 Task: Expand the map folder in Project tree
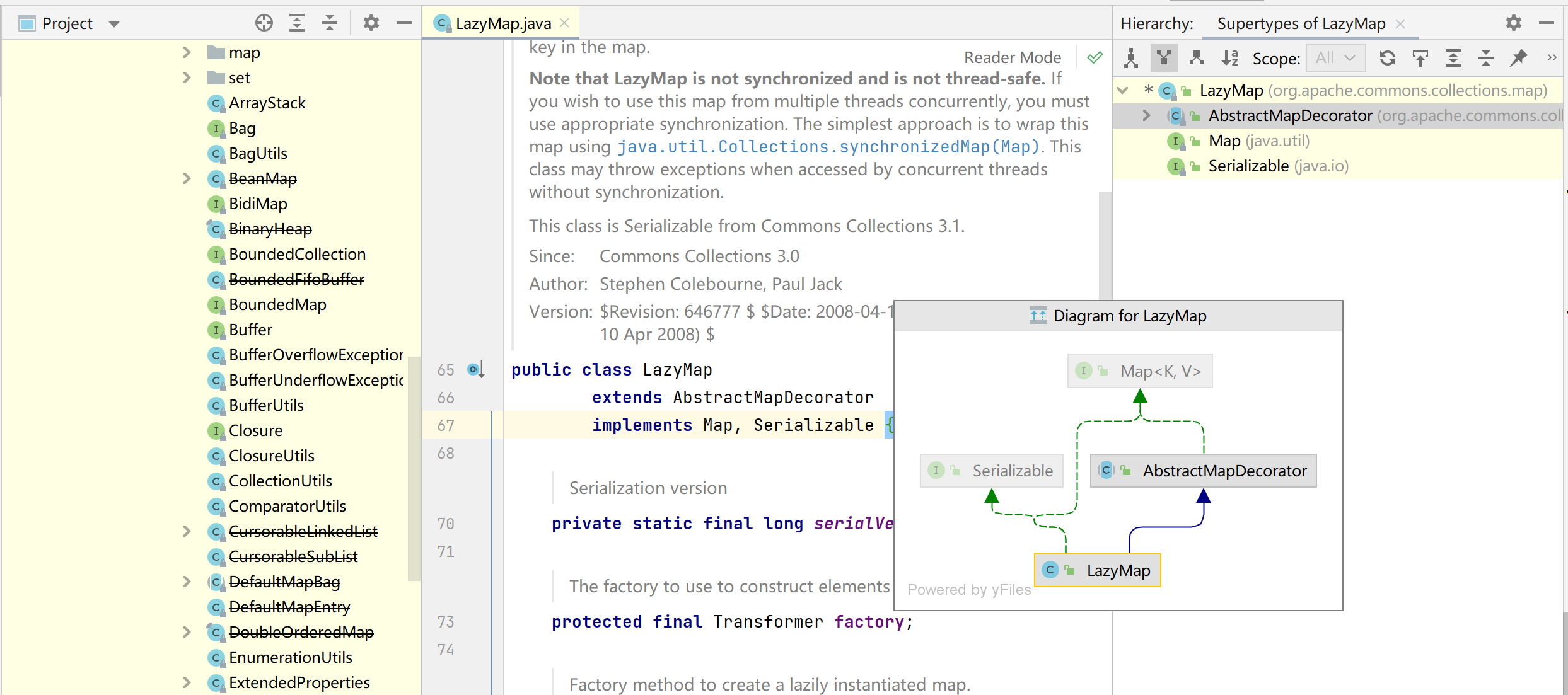point(187,52)
